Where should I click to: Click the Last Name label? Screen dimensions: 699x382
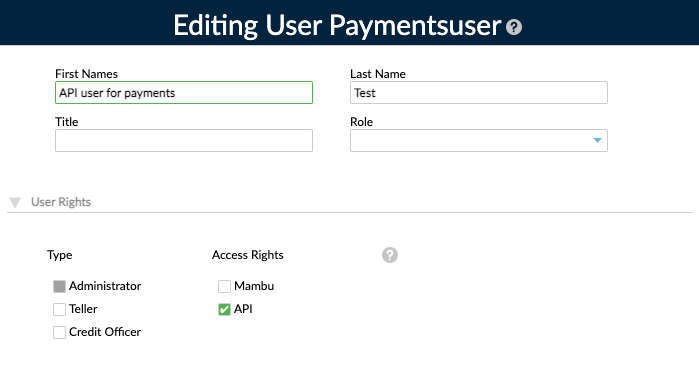click(378, 74)
